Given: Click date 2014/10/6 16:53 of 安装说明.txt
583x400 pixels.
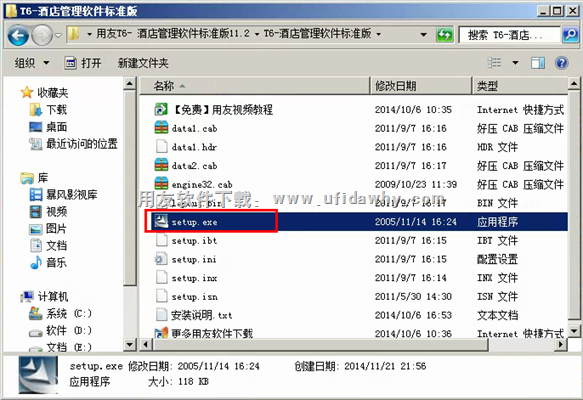Looking at the screenshot, I should (x=413, y=315).
